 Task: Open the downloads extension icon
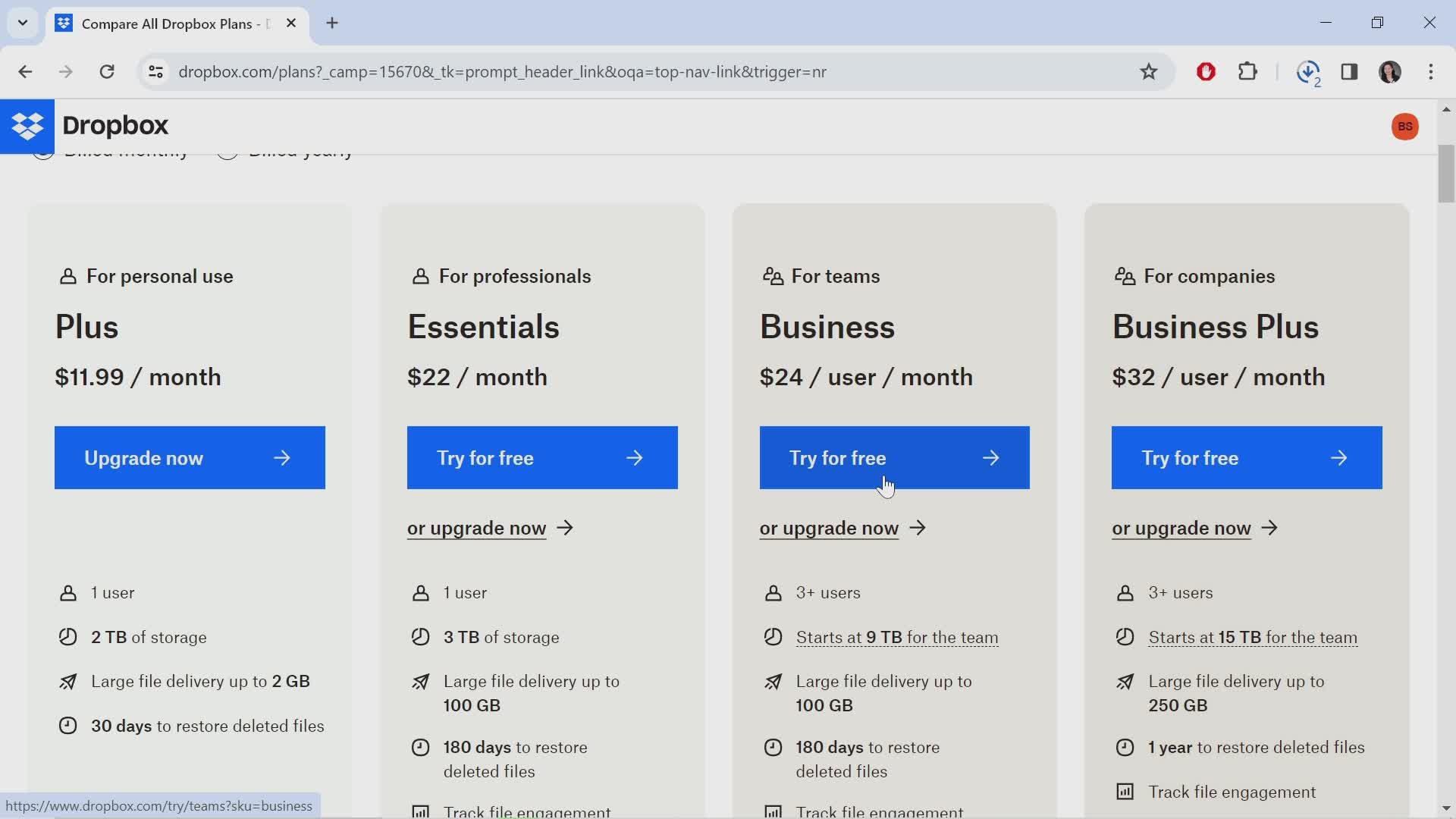tap(1308, 72)
